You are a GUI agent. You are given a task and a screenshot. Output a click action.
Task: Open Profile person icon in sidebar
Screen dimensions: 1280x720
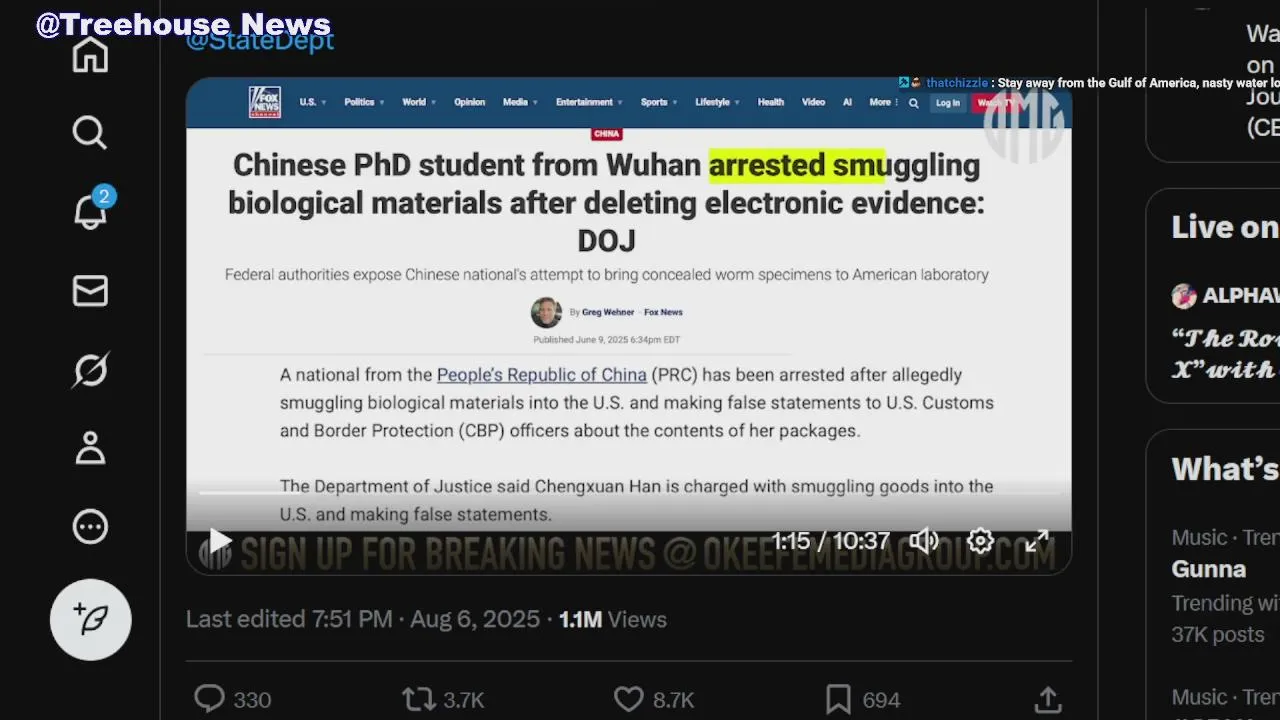click(90, 448)
